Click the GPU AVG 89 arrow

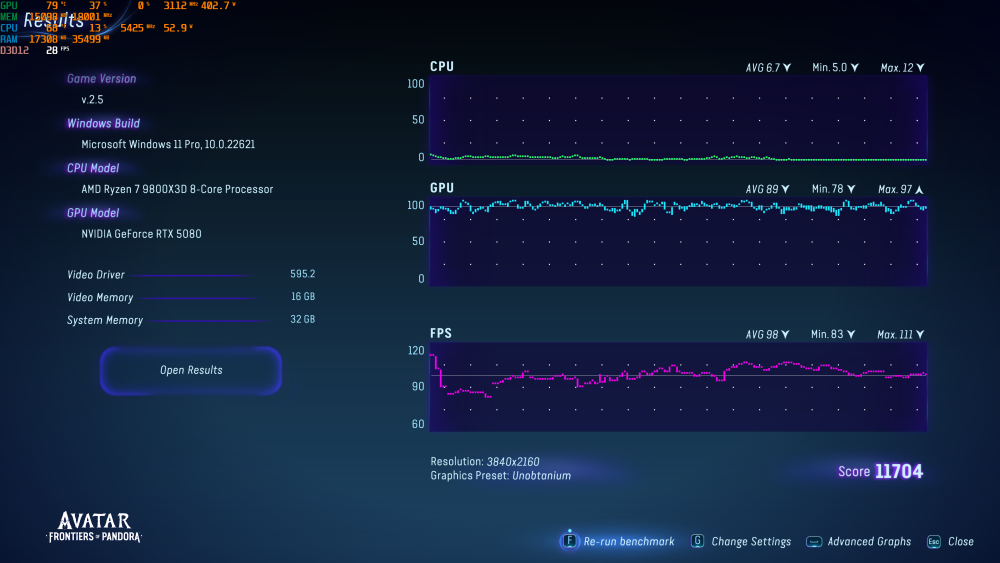coord(787,189)
